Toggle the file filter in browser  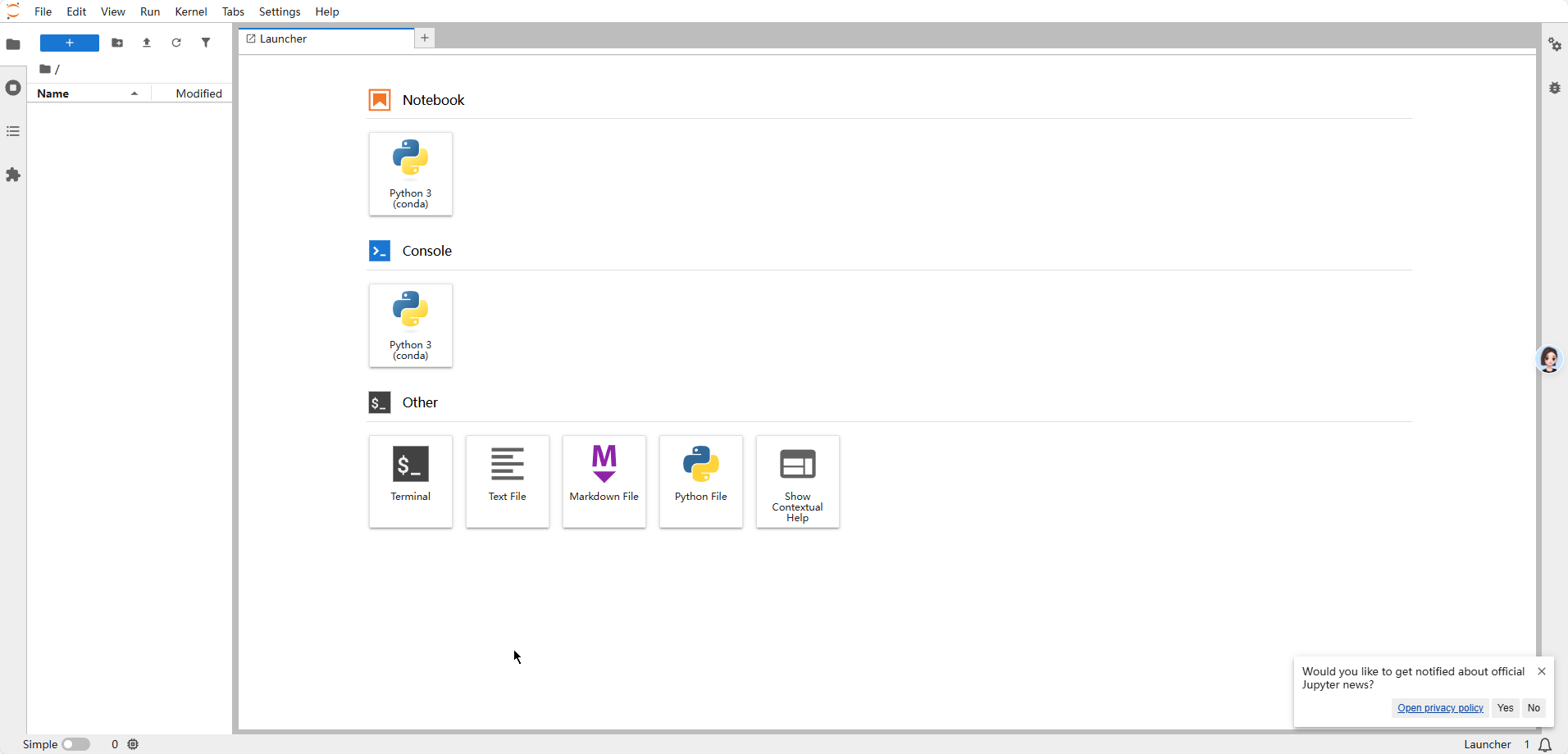tap(206, 43)
